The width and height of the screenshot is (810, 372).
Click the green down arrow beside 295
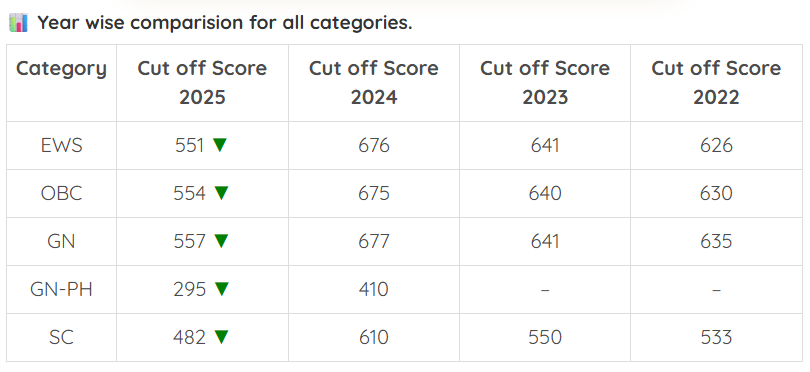point(222,289)
